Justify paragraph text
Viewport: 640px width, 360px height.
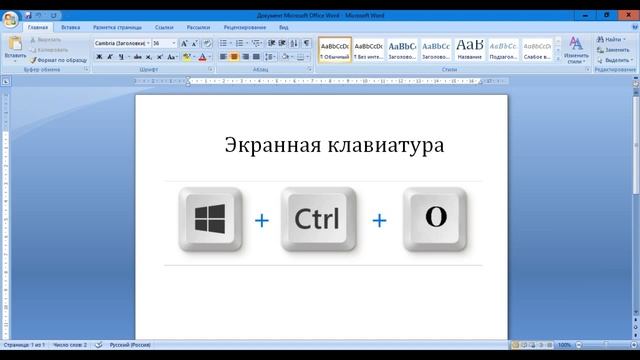tap(256, 57)
